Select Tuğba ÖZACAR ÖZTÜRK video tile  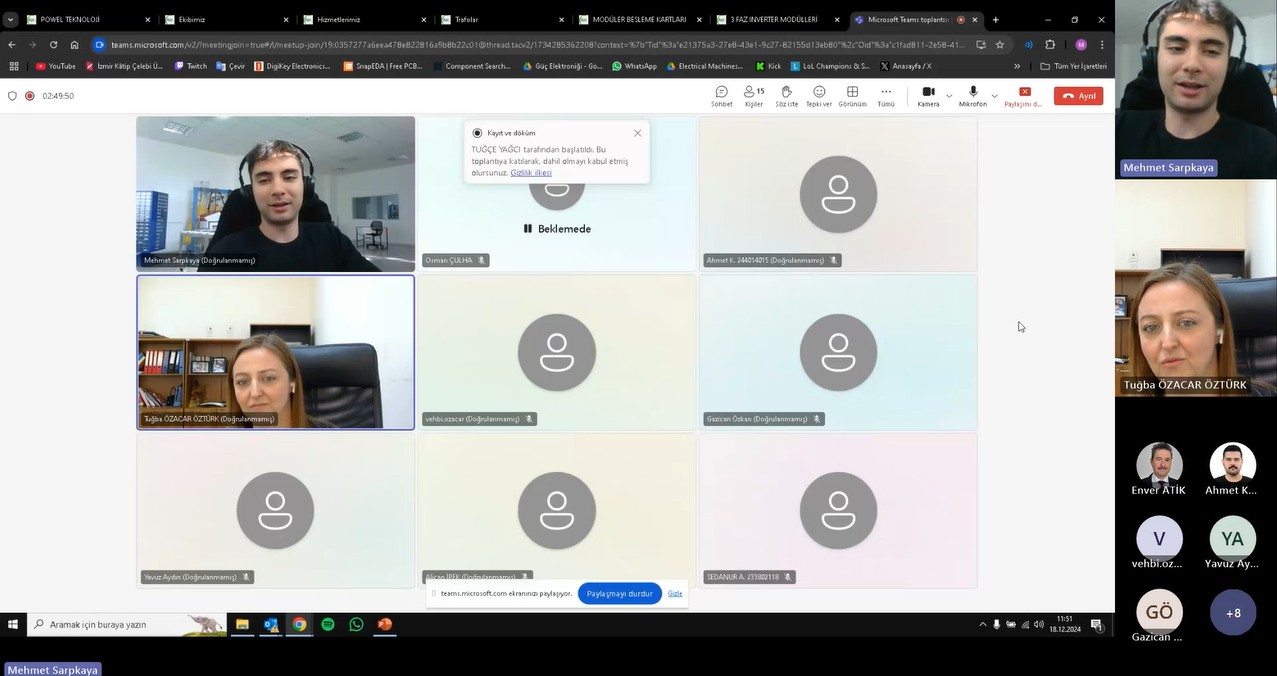(275, 352)
